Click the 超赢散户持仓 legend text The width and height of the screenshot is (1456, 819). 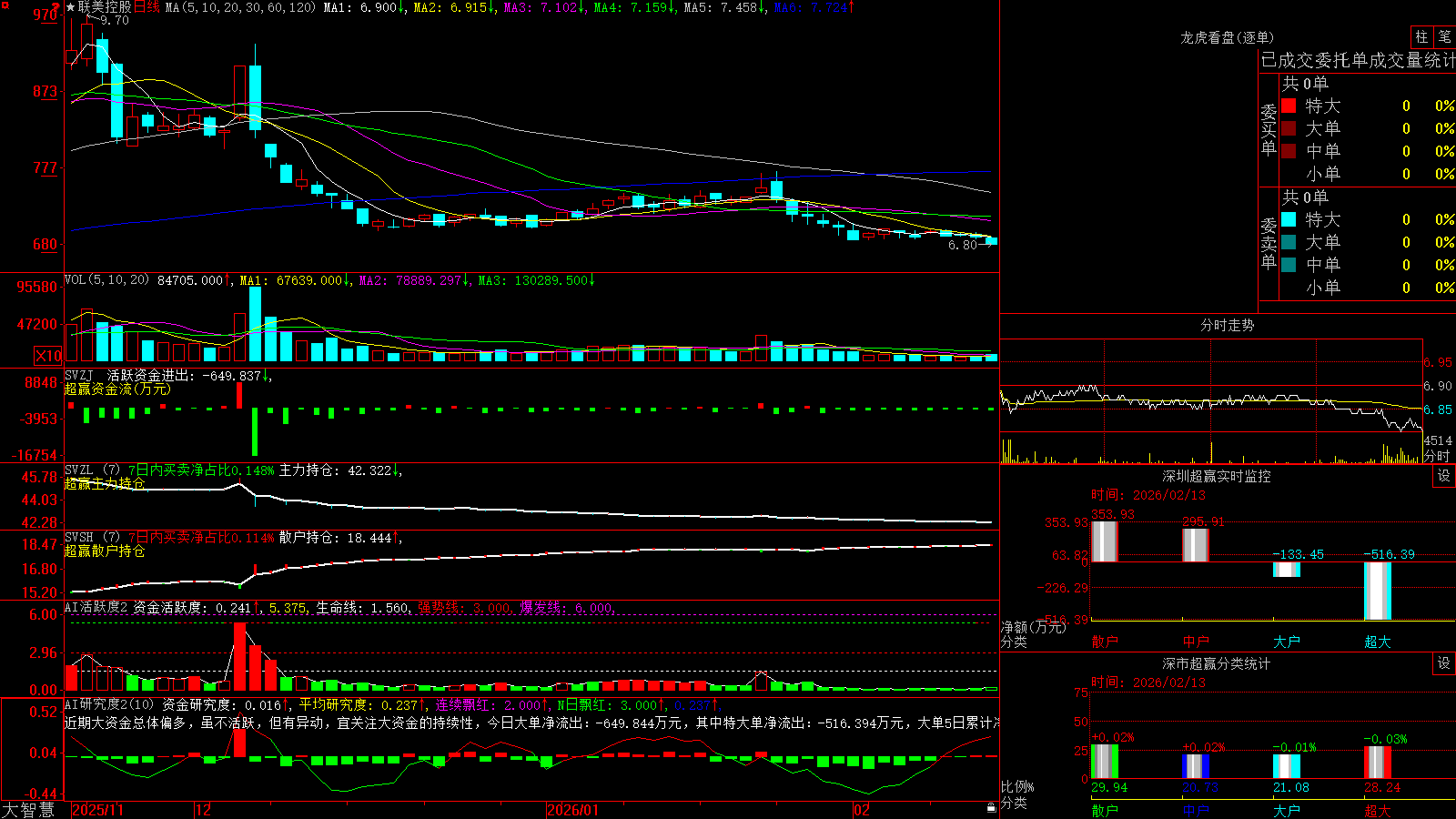tap(105, 551)
